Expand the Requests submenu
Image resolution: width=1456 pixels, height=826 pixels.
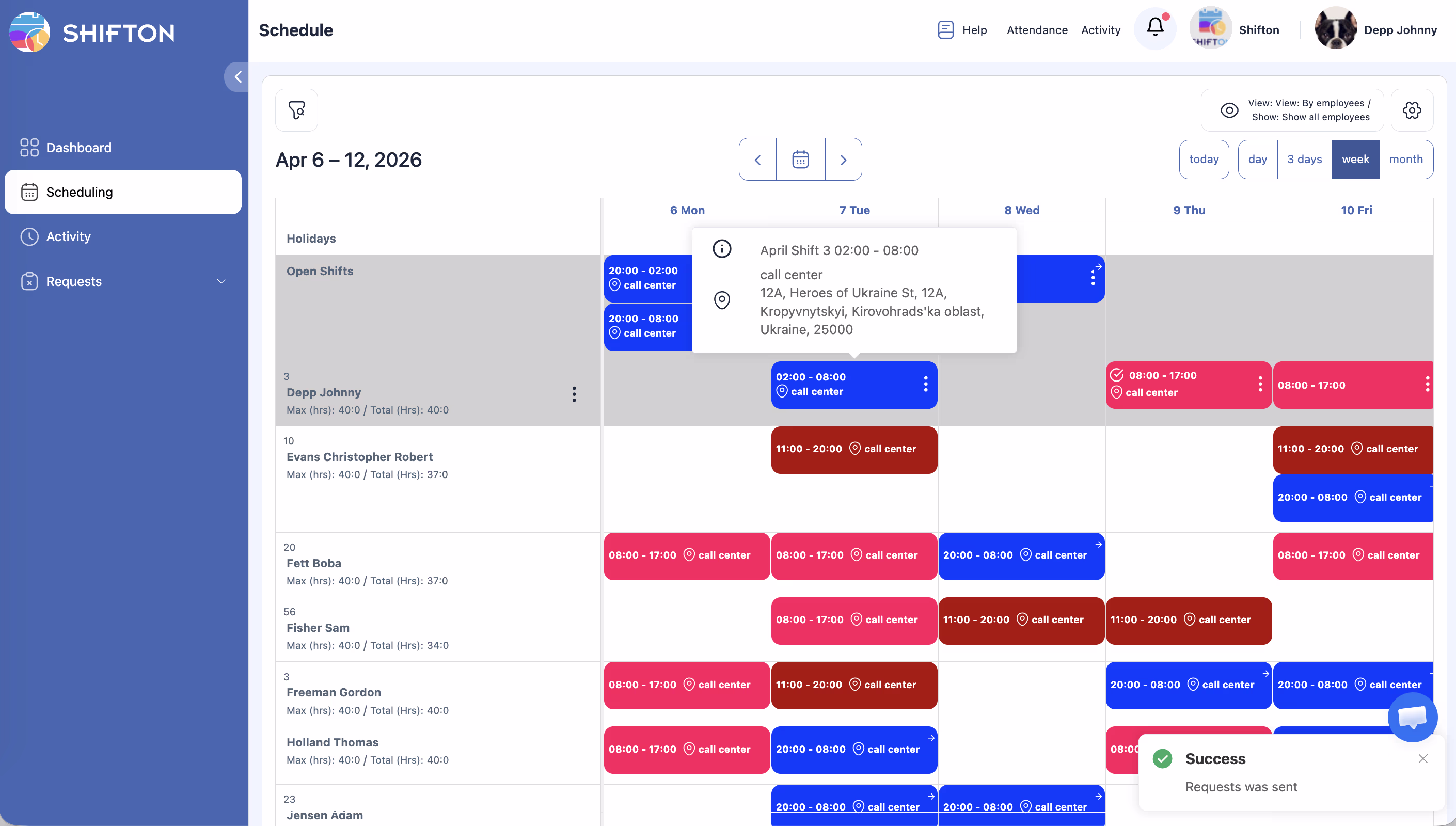[221, 281]
